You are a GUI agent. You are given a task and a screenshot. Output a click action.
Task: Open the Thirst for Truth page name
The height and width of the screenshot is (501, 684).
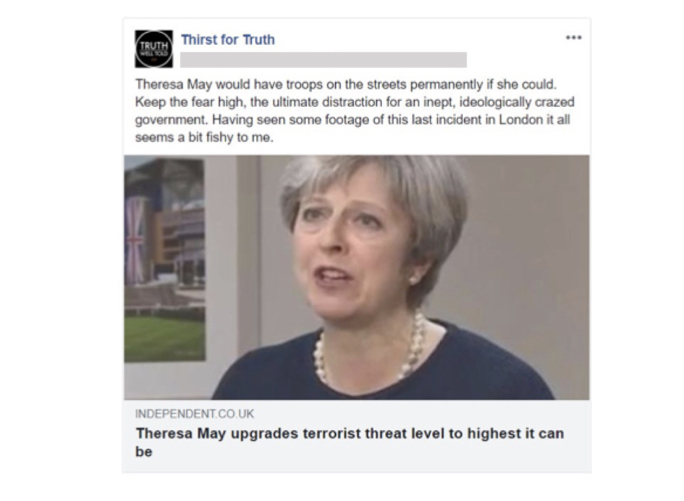[x=228, y=40]
